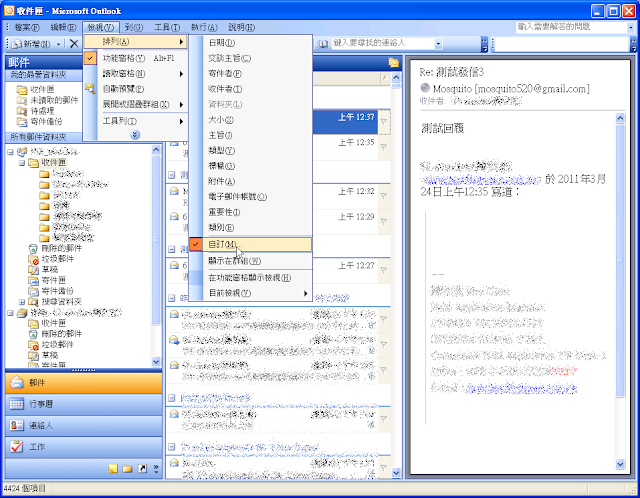Click configure buttons chevron in navigation pane
The height and width of the screenshot is (498, 640).
point(156,469)
